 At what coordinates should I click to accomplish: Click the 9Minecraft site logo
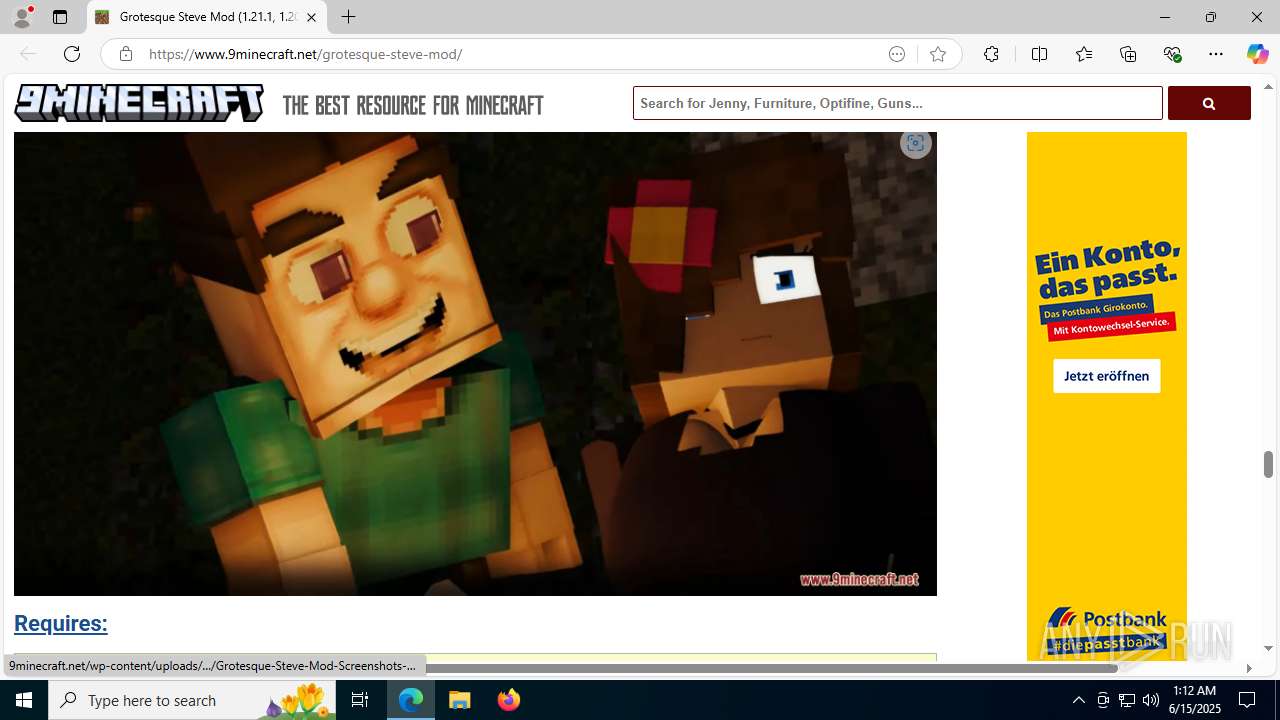point(139,103)
